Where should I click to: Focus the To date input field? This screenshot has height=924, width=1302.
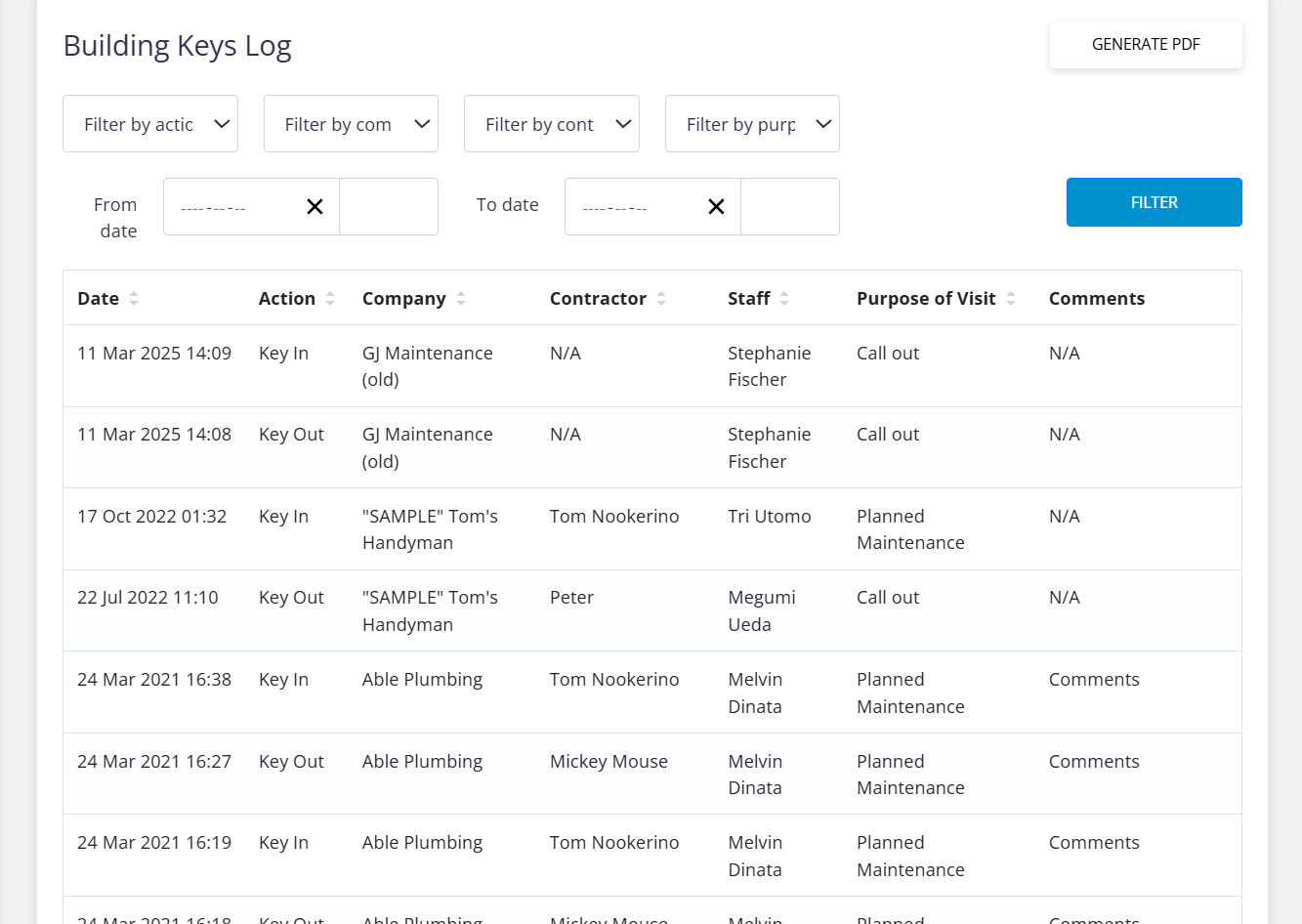coord(632,207)
